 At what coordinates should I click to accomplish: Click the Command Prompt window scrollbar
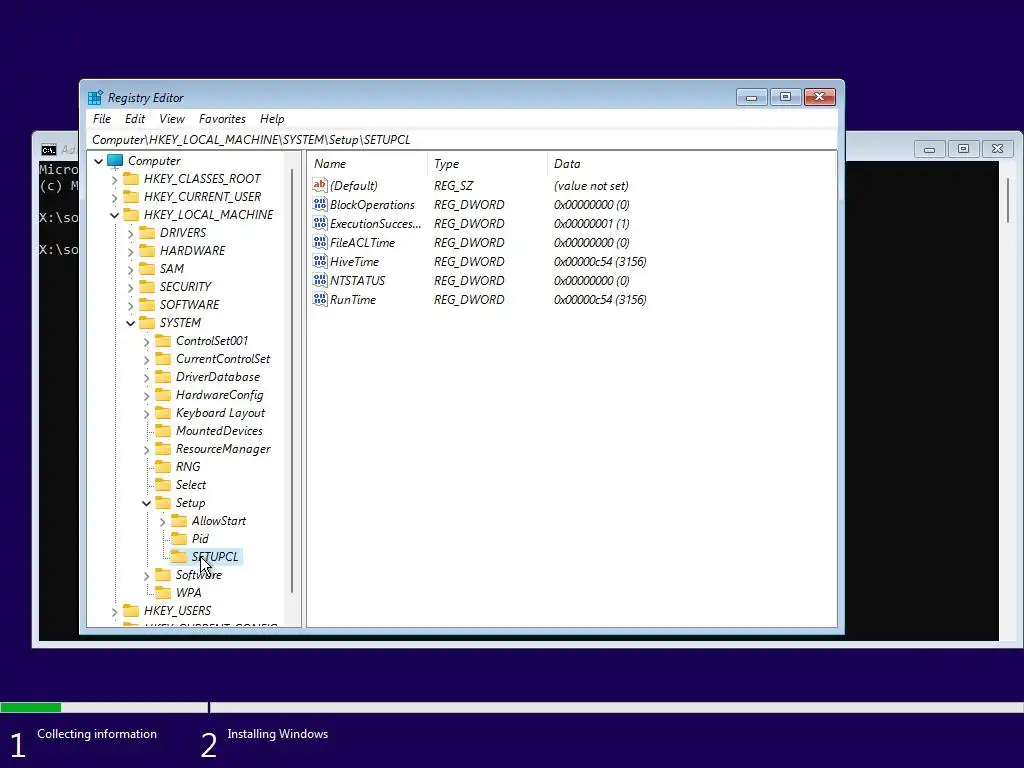(x=1008, y=200)
